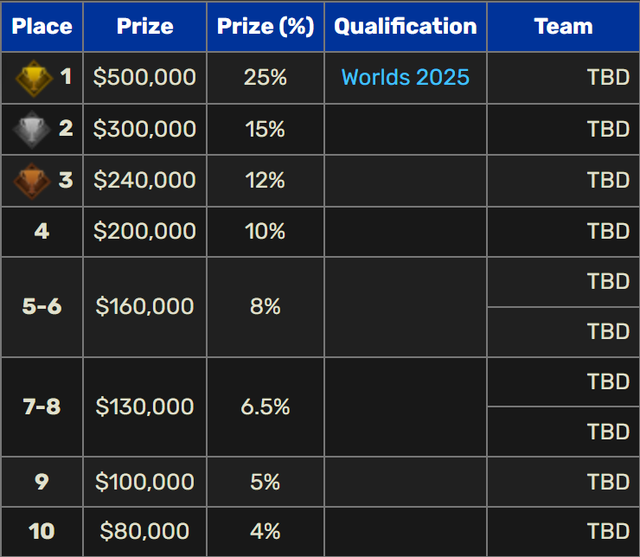Select the $80,000 prize cell
This screenshot has width=640, height=557.
(145, 531)
